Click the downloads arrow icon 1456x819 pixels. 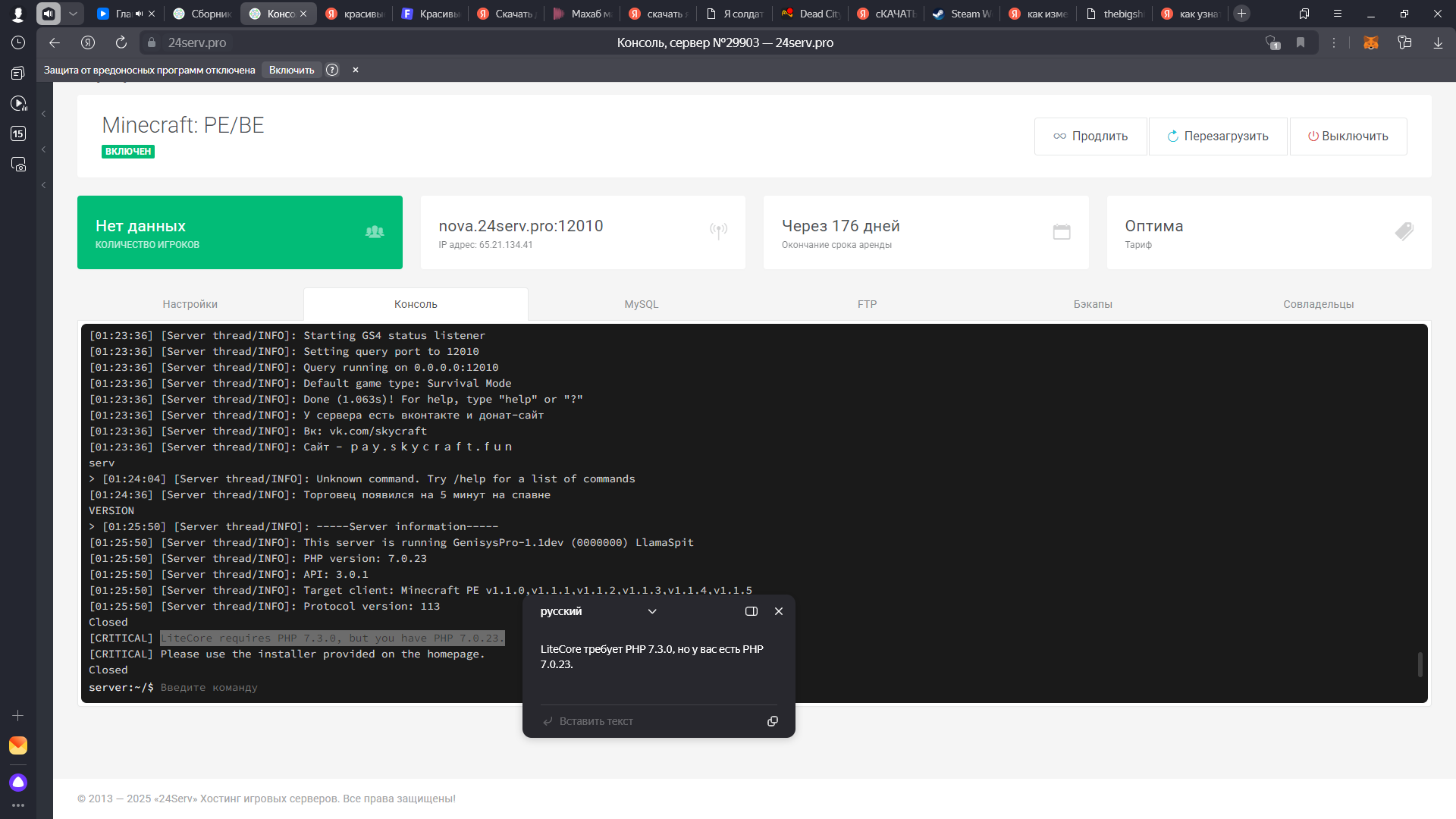pos(1438,43)
